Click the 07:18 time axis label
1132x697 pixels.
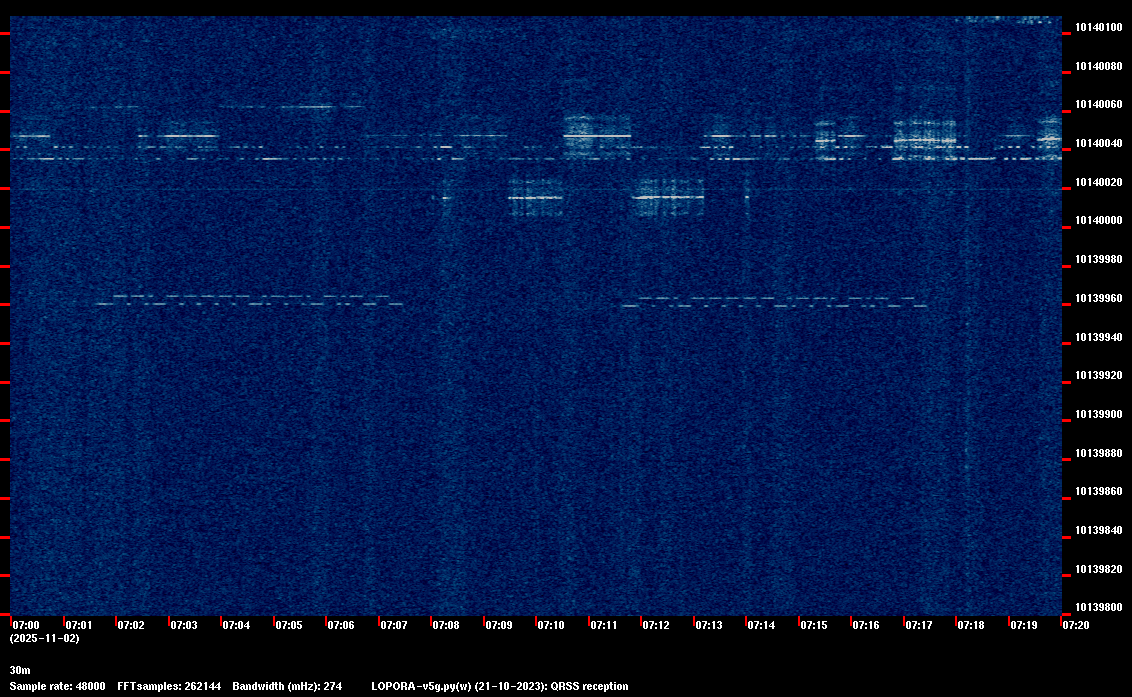click(x=971, y=625)
